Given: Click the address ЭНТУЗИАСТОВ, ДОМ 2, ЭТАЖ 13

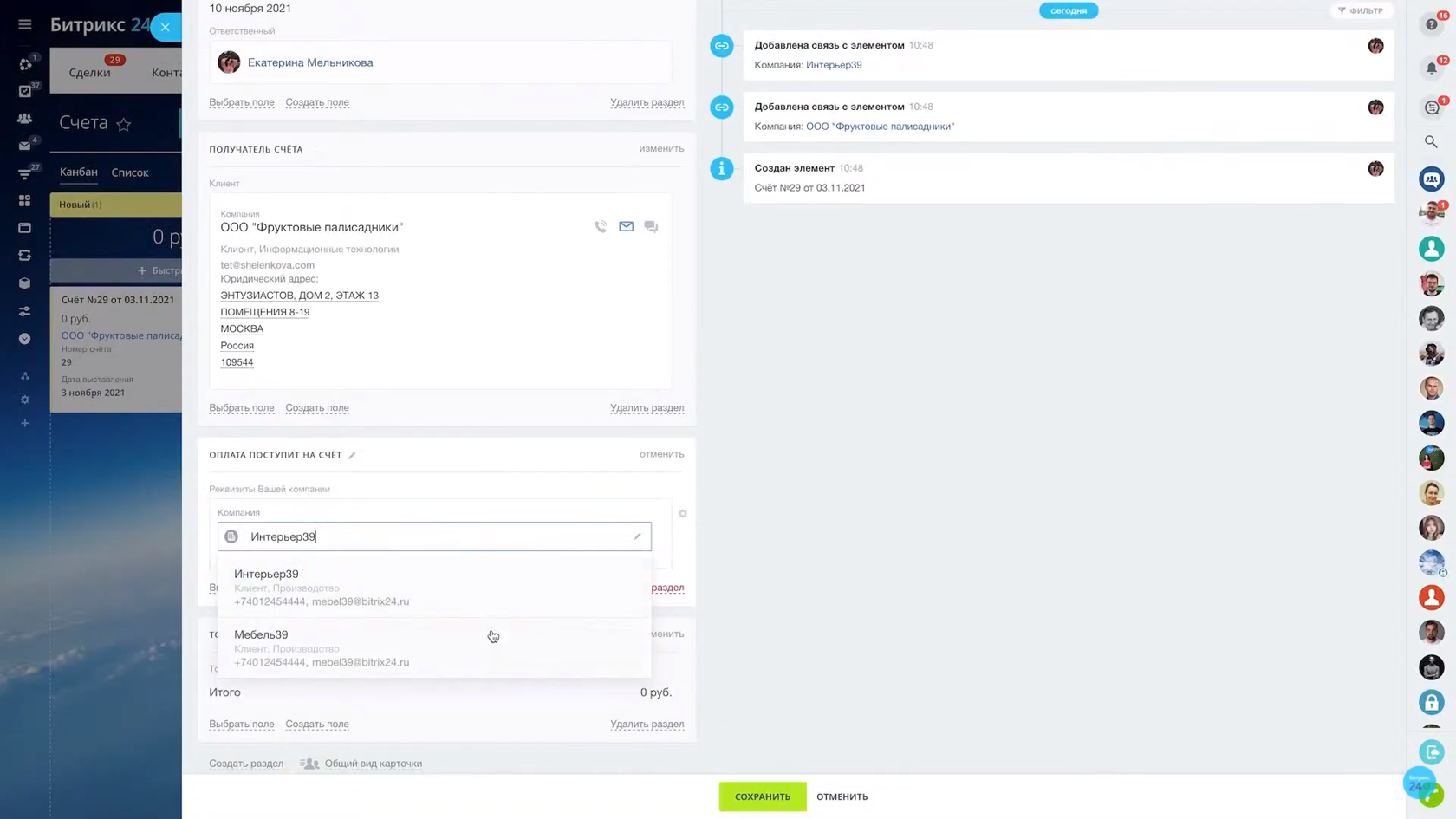Looking at the screenshot, I should (x=299, y=296).
